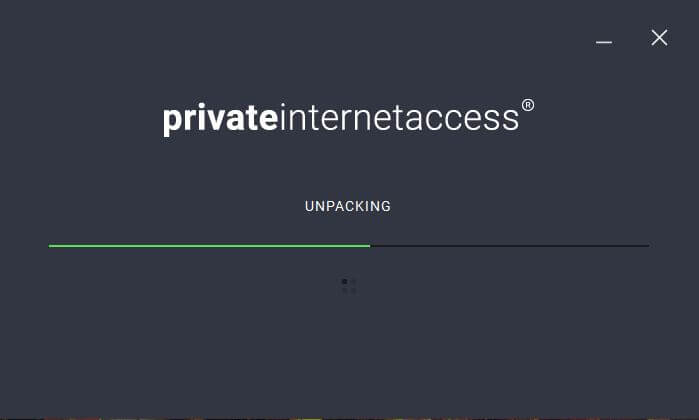Screen dimensions: 699x420
Task: Click the loading spinner dots
Action: click(349, 286)
